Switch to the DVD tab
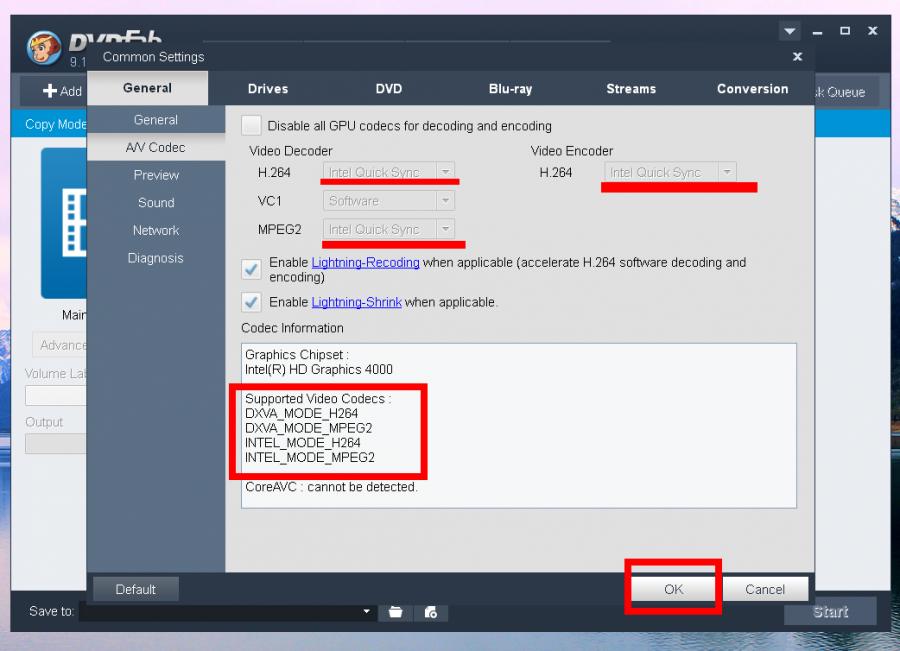Image resolution: width=900 pixels, height=651 pixels. click(389, 89)
